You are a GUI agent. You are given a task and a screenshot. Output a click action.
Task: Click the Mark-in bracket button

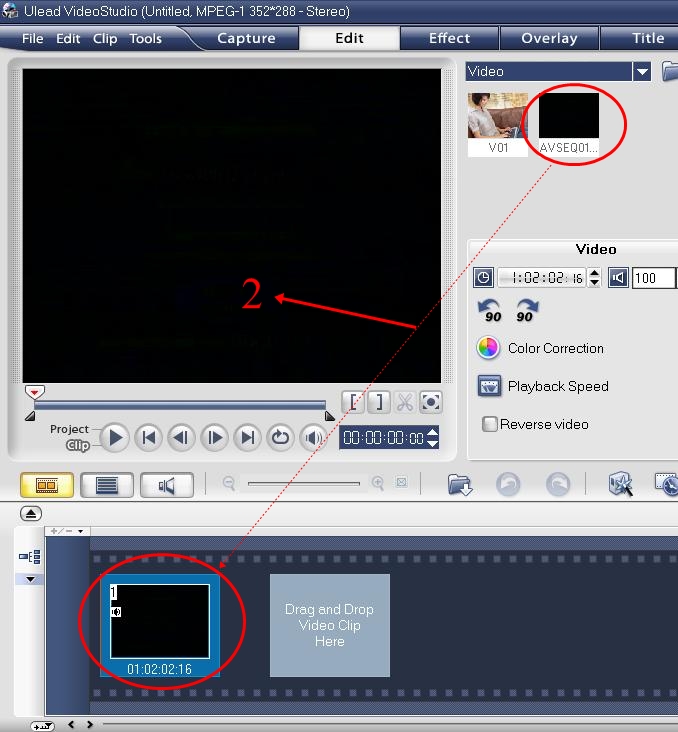(x=353, y=402)
